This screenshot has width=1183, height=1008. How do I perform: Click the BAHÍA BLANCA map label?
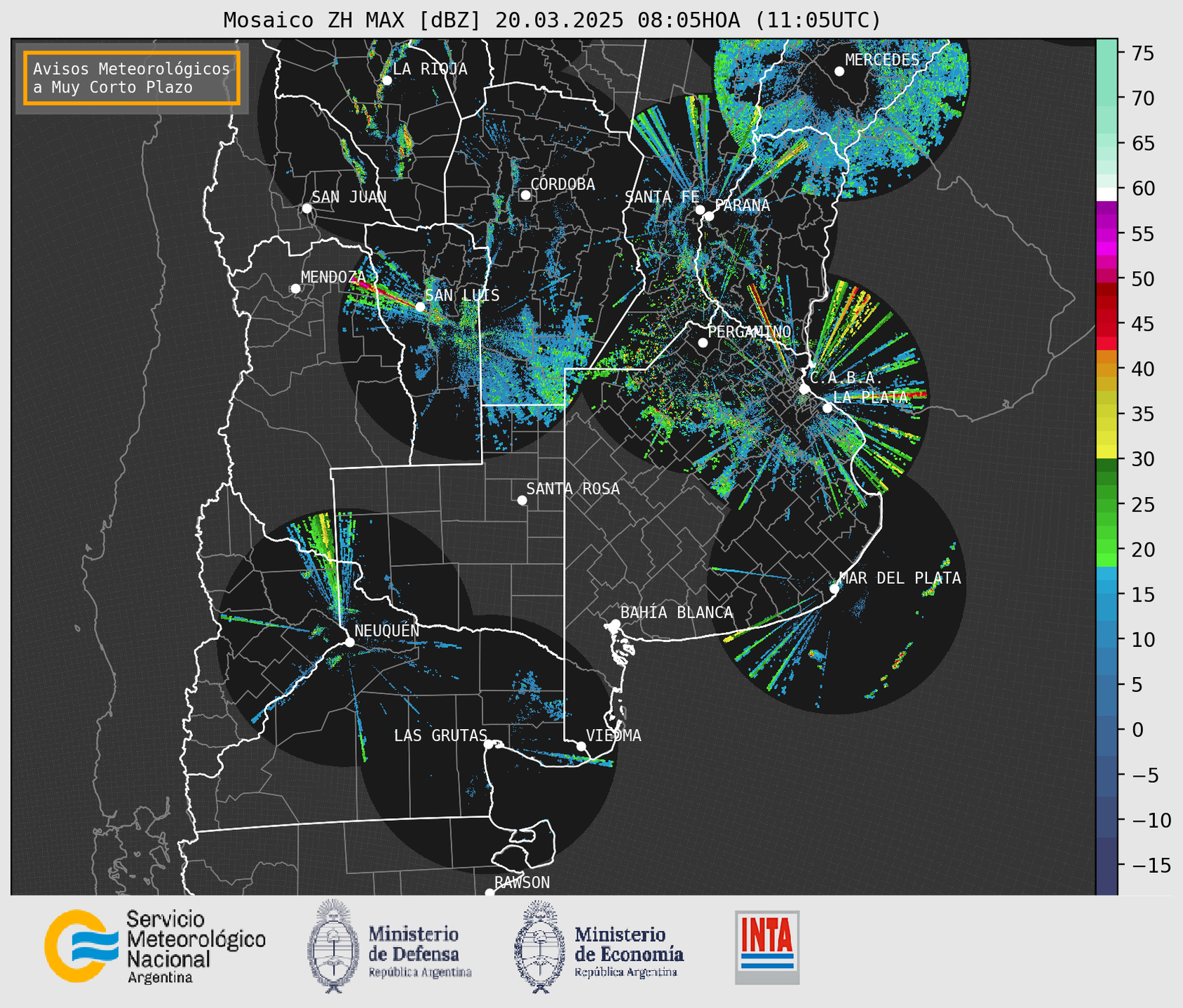click(677, 613)
